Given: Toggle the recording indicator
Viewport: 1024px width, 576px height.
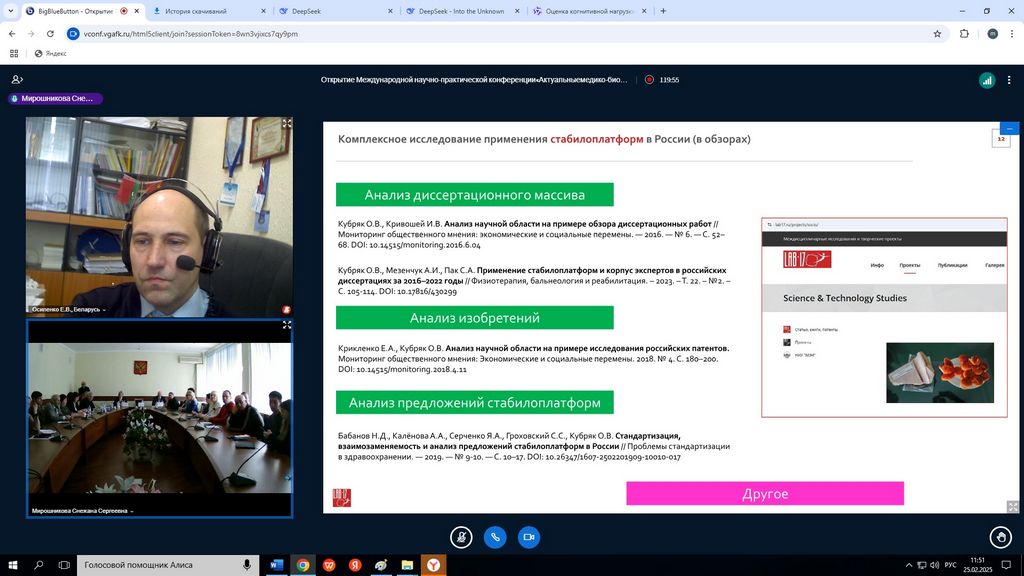Looking at the screenshot, I should point(649,79).
